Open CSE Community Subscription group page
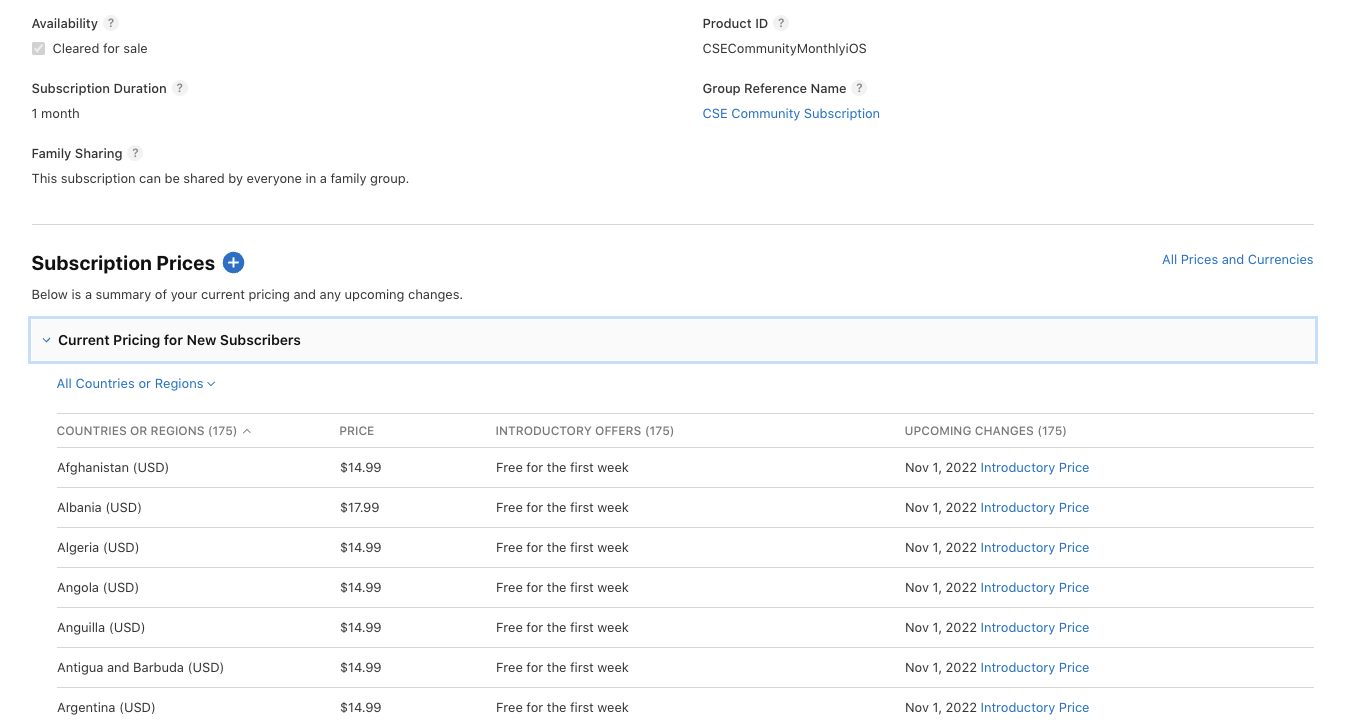1361x724 pixels. 791,113
